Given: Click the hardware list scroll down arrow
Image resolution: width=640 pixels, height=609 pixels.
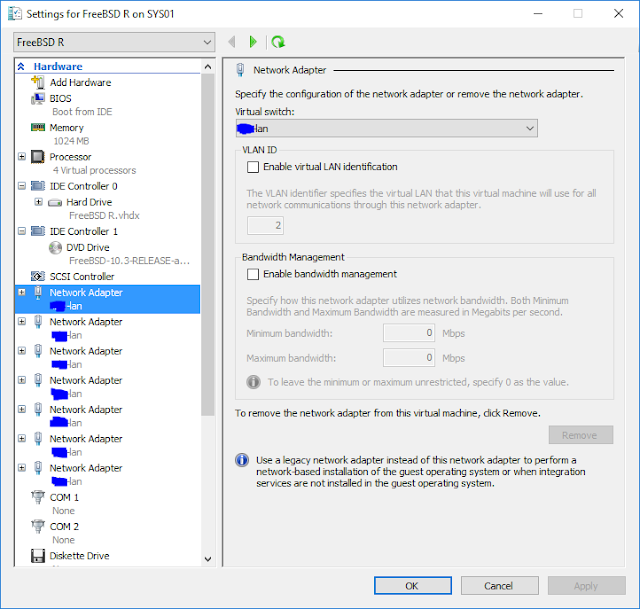Looking at the screenshot, I should (208, 559).
